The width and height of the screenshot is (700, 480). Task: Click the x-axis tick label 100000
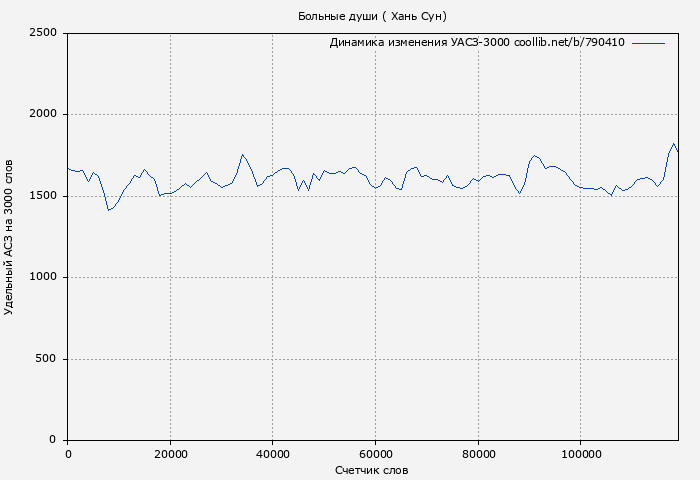pos(581,454)
